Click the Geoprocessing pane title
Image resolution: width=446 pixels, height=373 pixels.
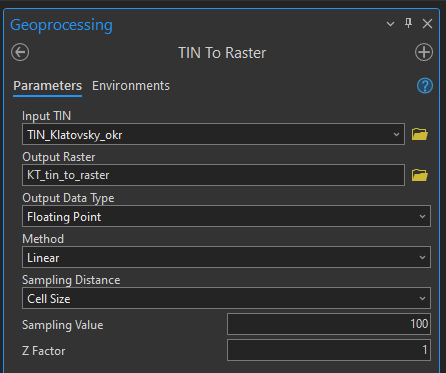point(61,25)
